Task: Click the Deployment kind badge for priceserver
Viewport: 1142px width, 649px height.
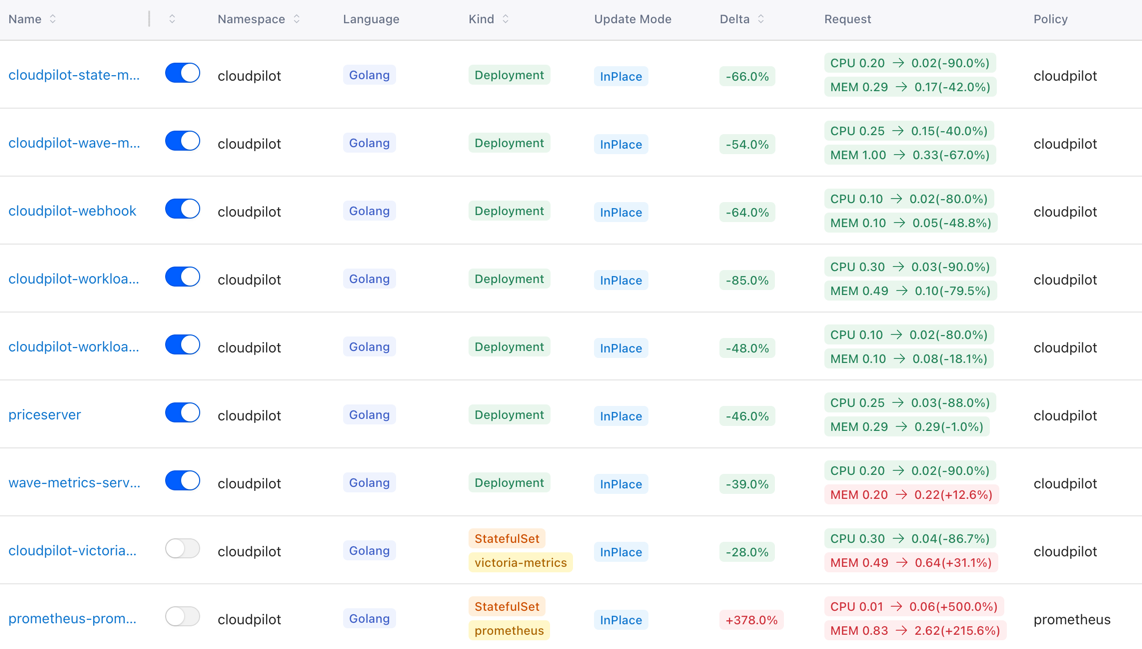Action: click(x=509, y=414)
